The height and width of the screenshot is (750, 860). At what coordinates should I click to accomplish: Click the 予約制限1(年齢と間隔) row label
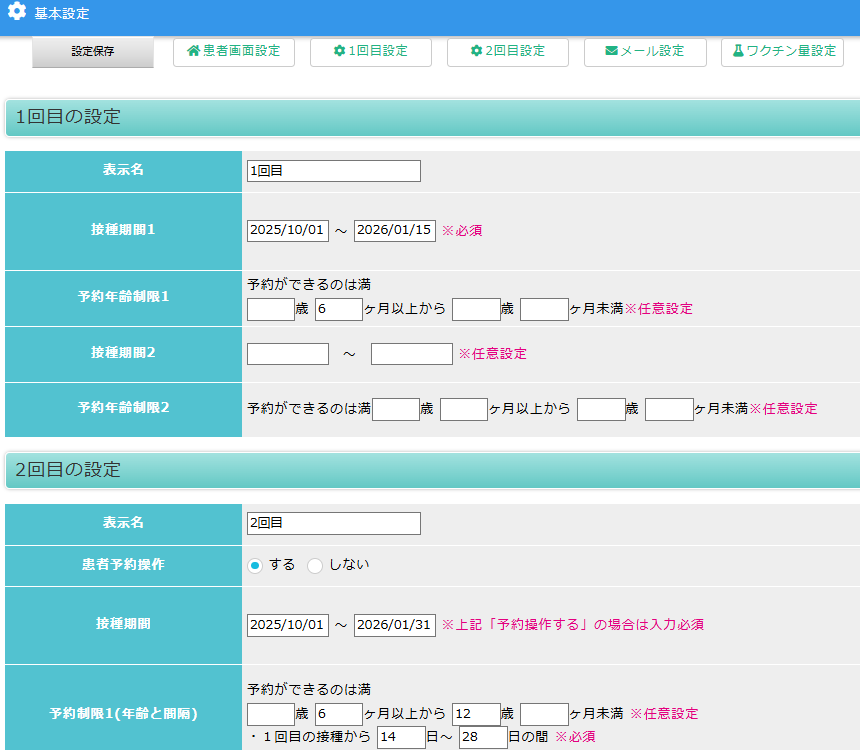pyautogui.click(x=123, y=713)
